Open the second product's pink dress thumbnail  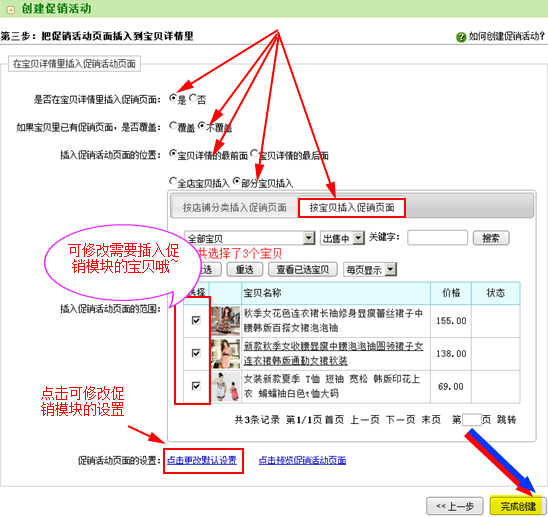click(225, 354)
